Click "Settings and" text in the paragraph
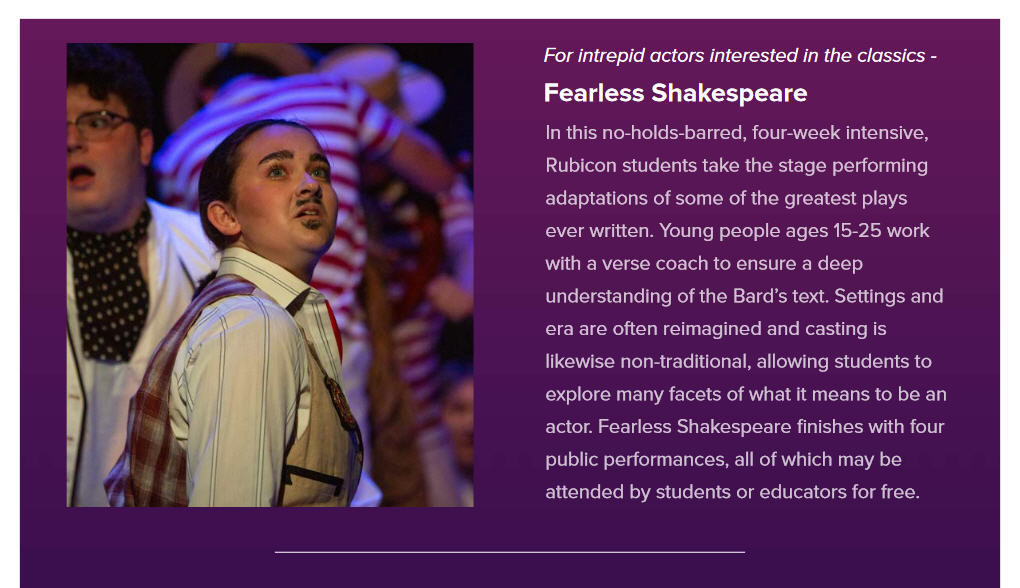Image resolution: width=1020 pixels, height=588 pixels. coord(889,297)
